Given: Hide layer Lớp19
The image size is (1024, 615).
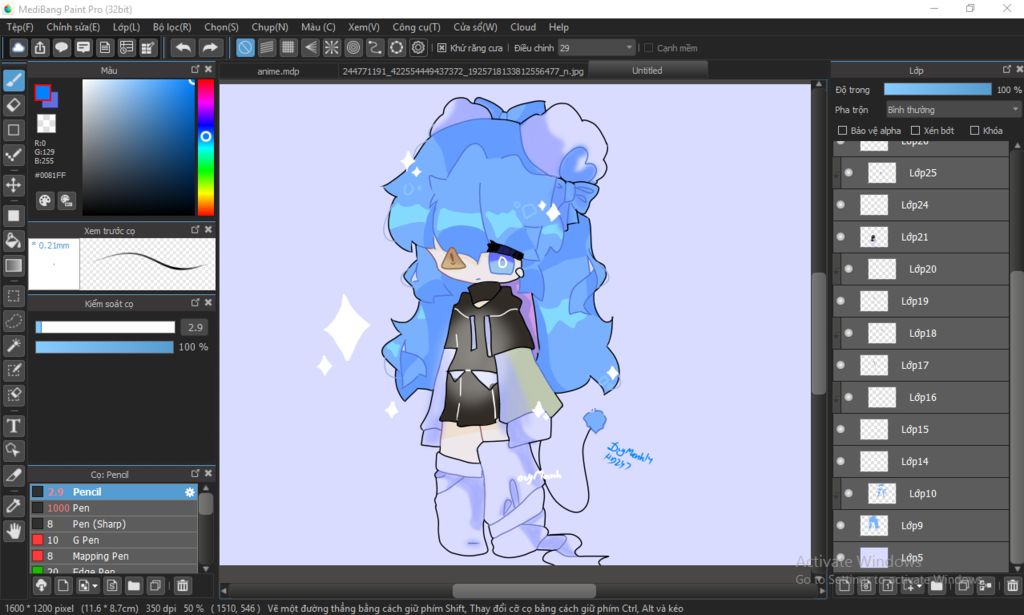Looking at the screenshot, I should pos(840,301).
